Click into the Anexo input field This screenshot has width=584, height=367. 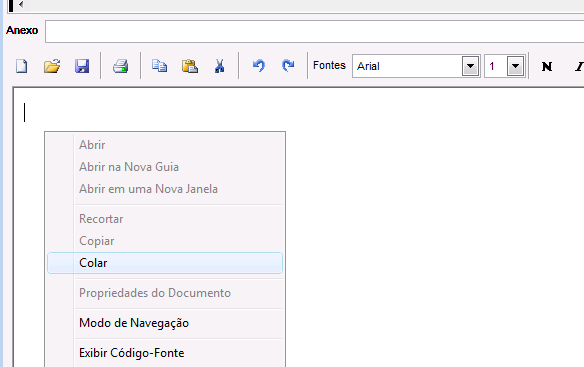coord(315,32)
